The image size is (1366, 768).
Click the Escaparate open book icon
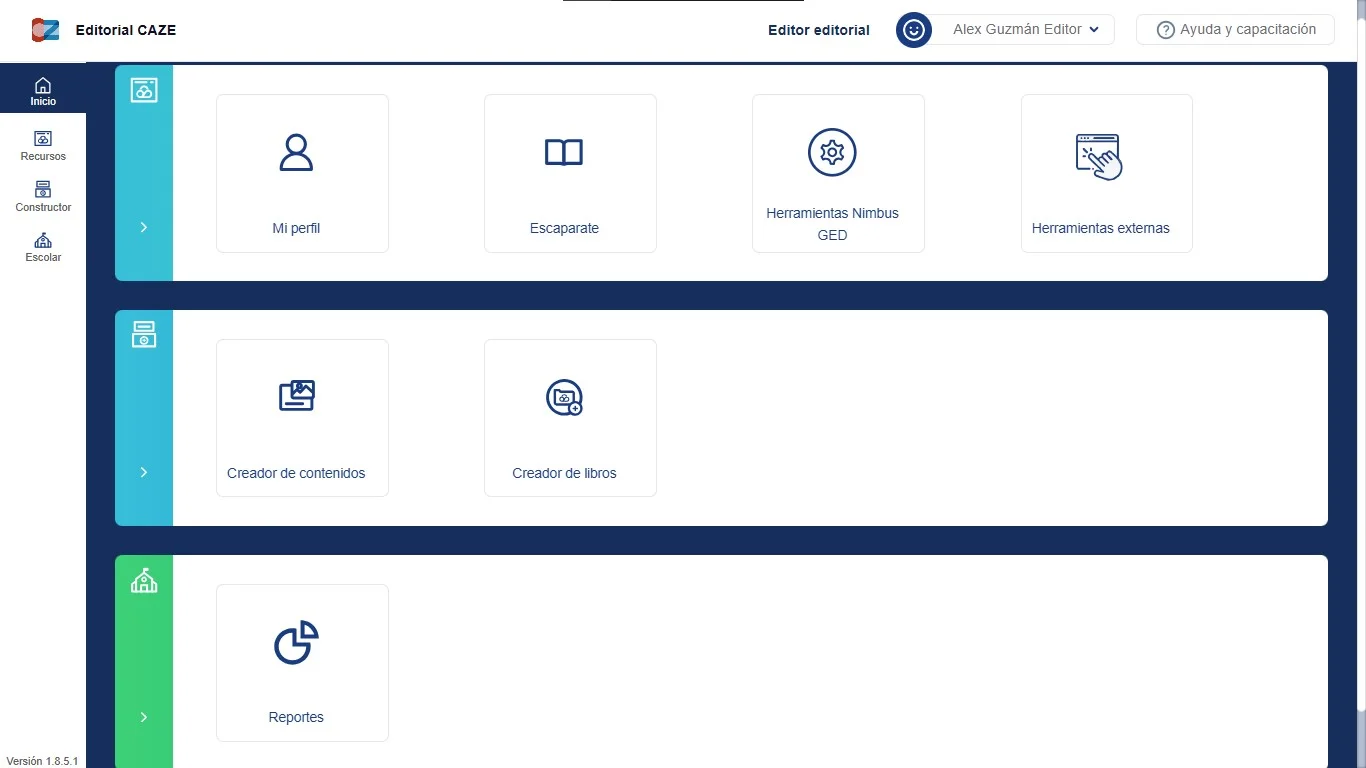(564, 153)
